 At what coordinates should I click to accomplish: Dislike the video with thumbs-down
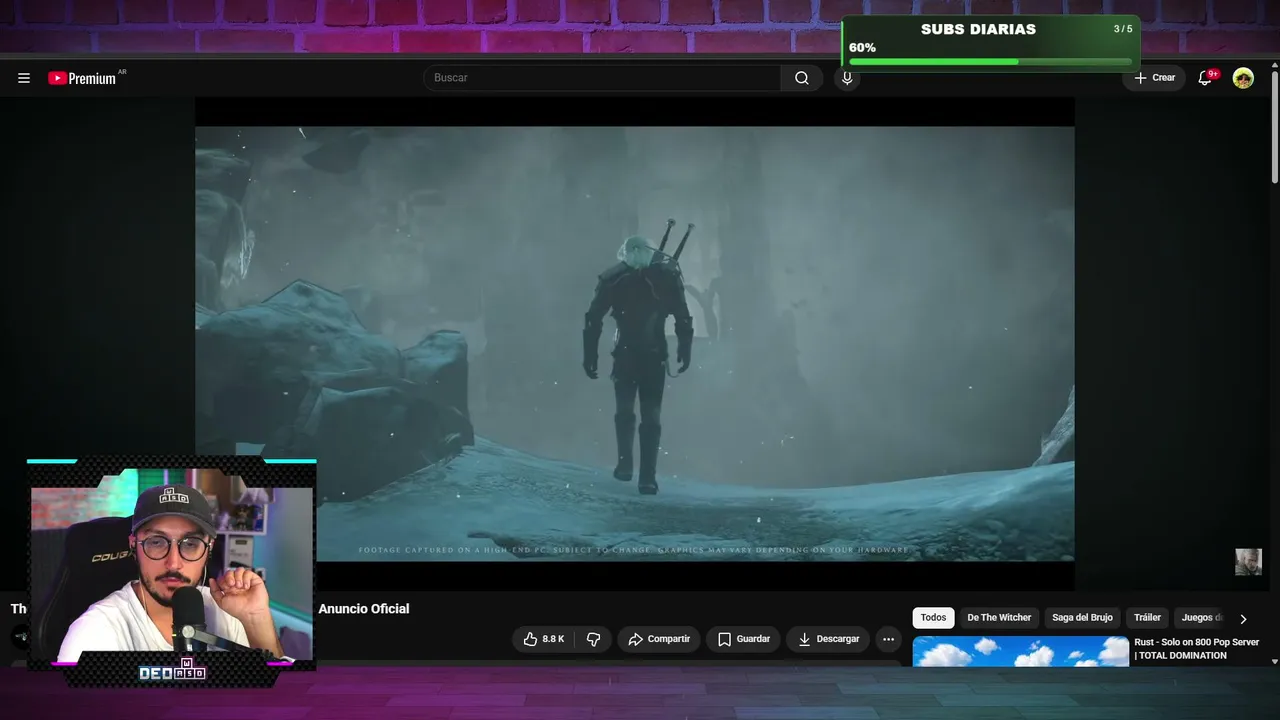tap(593, 639)
